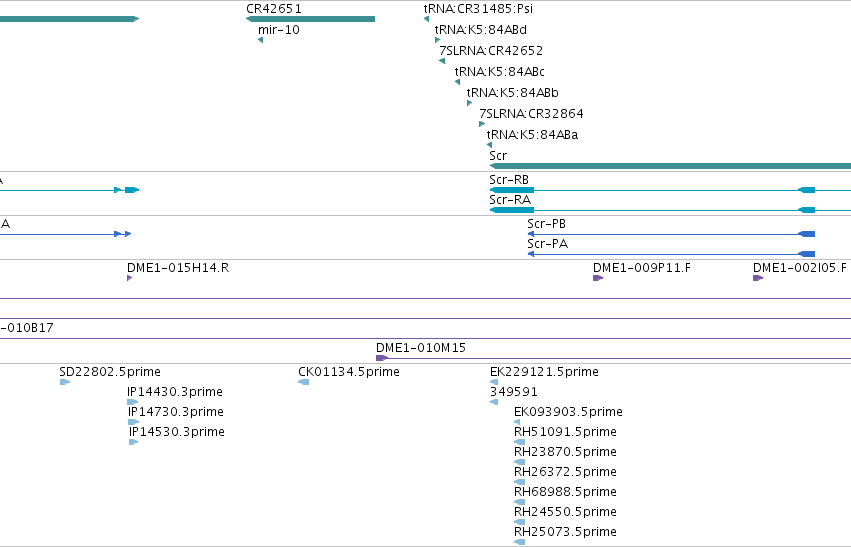Select the IP14430.3prime EST feature
The image size is (851, 547).
[132, 402]
